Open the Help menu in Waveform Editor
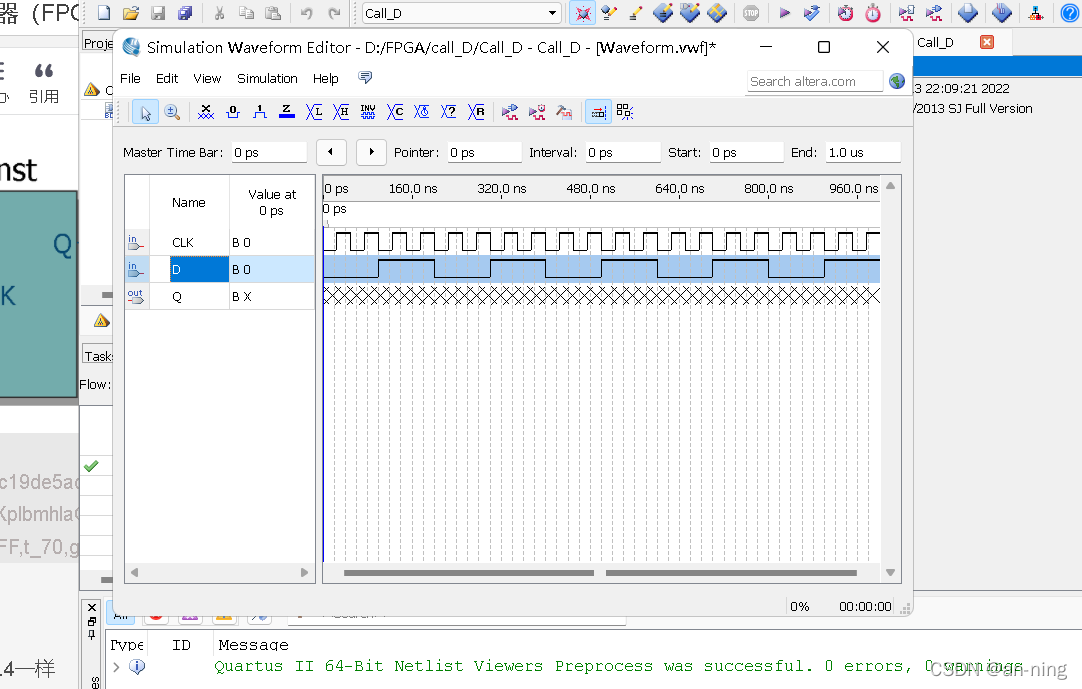 pyautogui.click(x=326, y=79)
